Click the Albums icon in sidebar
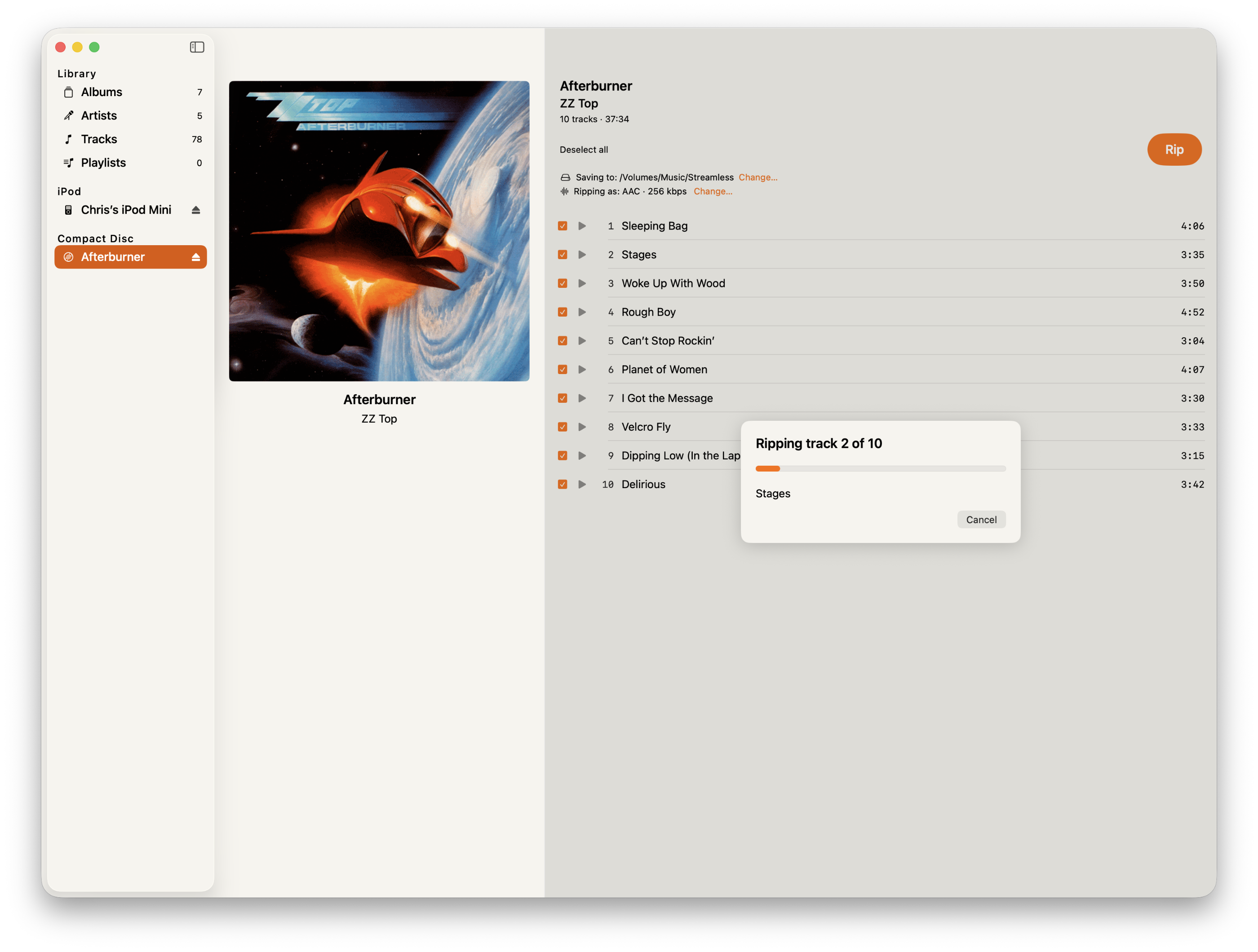This screenshot has width=1258, height=952. [x=68, y=92]
